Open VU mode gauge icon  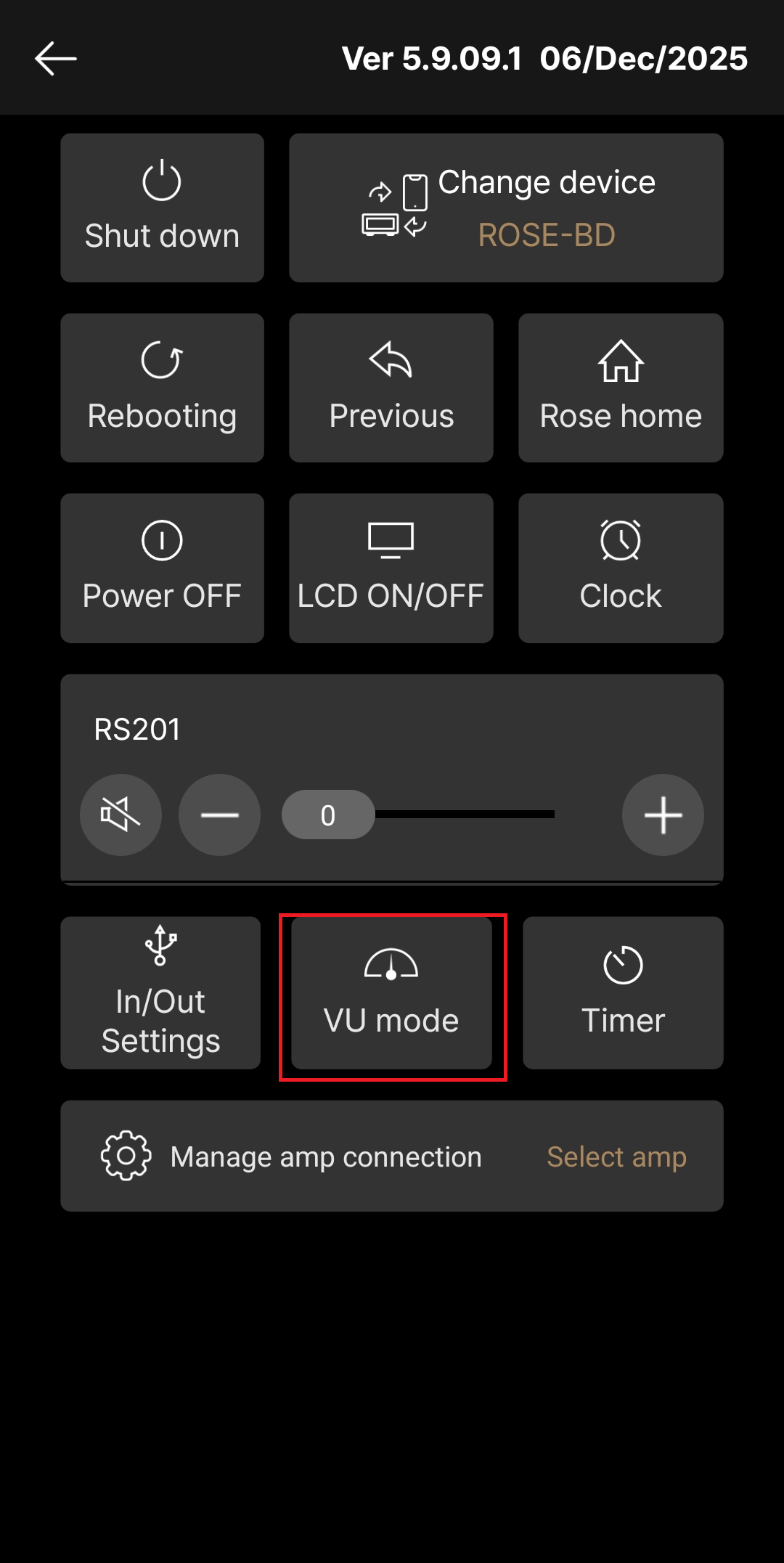pos(391,964)
